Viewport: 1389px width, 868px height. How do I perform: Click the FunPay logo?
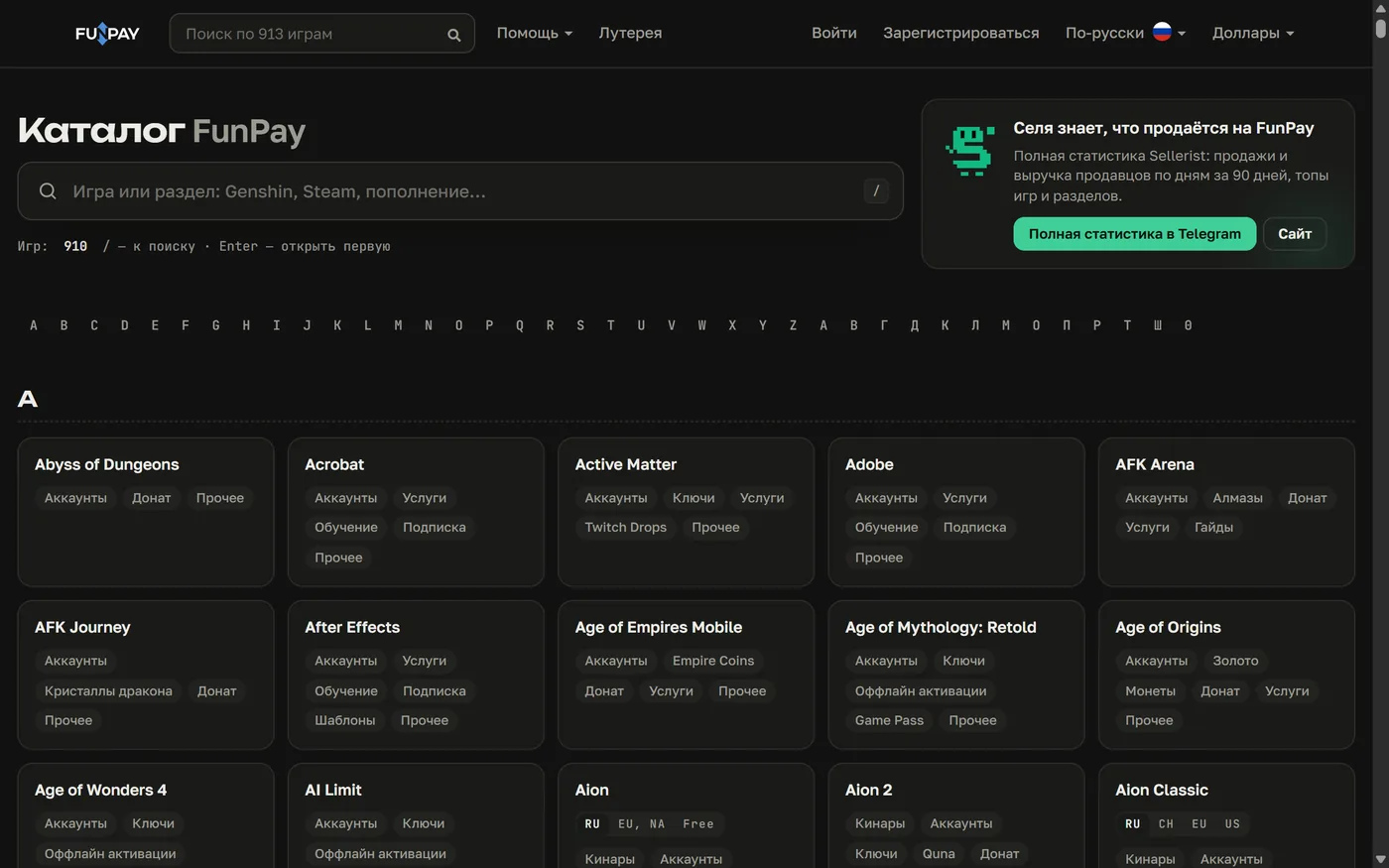click(107, 34)
